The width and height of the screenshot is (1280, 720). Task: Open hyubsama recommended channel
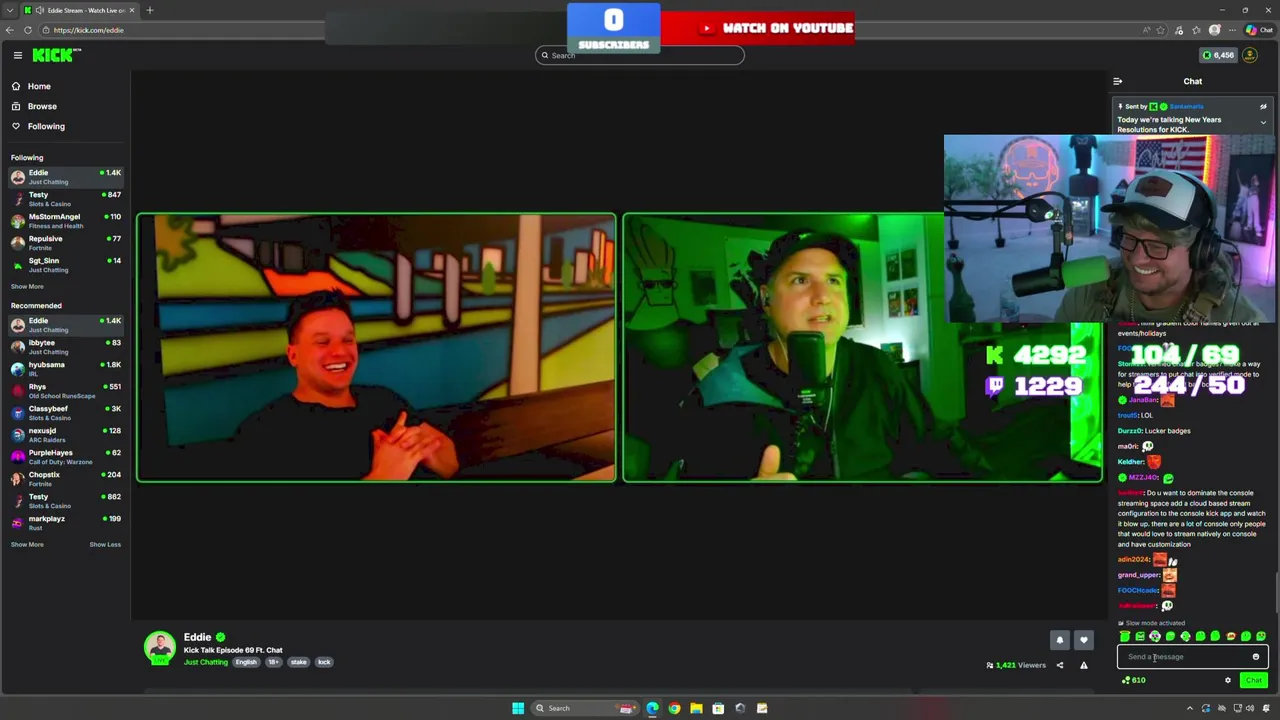(x=65, y=369)
